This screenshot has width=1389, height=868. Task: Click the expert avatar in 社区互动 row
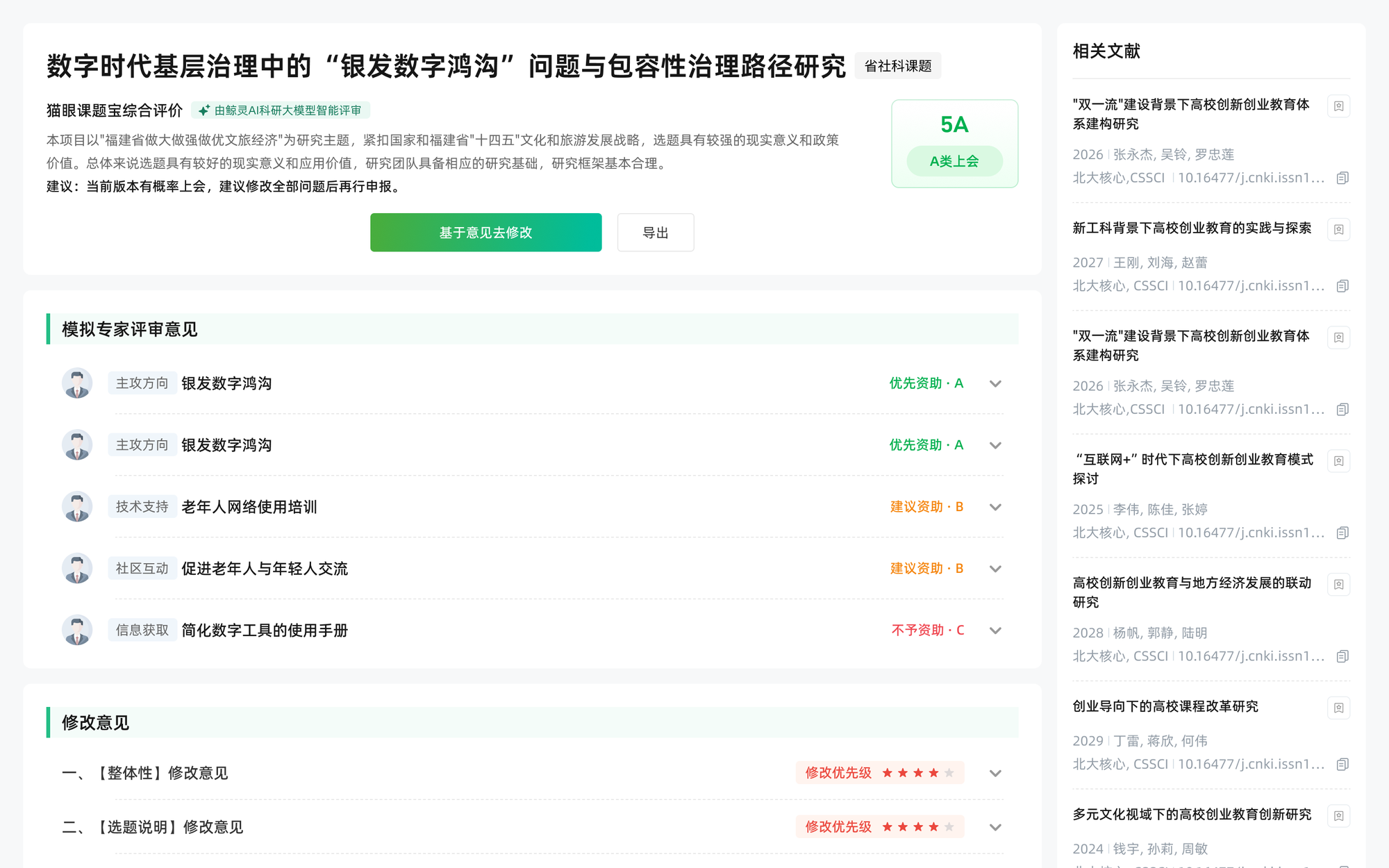pos(77,569)
